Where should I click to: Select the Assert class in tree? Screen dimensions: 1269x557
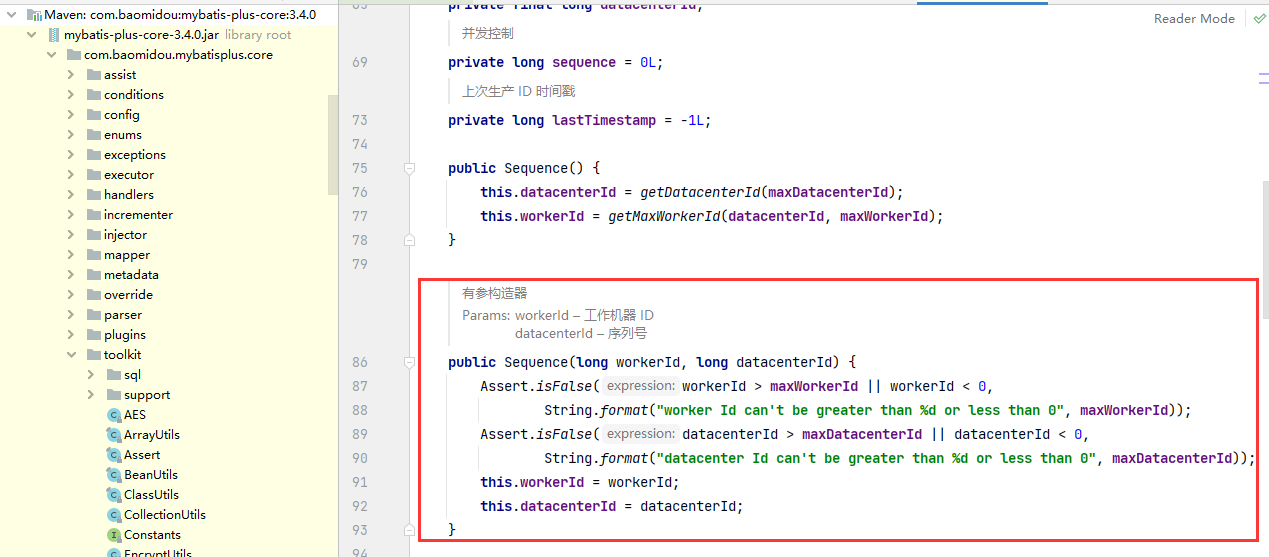pyautogui.click(x=142, y=455)
